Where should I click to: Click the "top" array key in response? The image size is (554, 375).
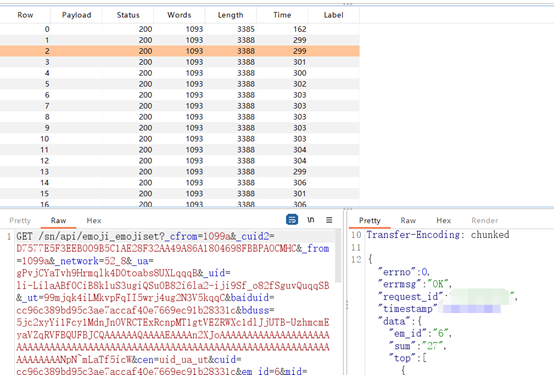coord(403,358)
